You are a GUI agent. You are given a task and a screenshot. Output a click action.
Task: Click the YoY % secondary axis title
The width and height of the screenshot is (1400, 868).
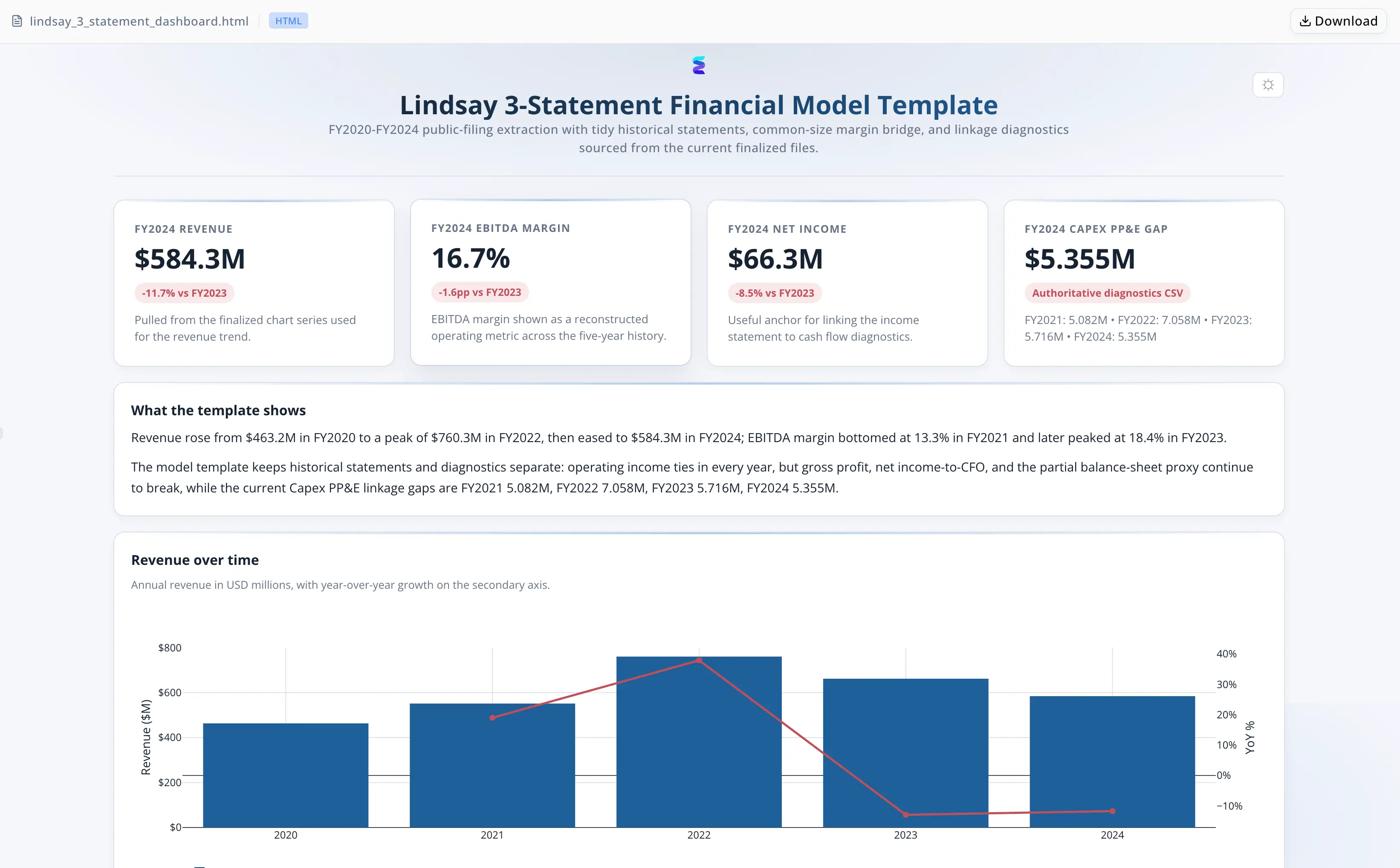click(1250, 737)
